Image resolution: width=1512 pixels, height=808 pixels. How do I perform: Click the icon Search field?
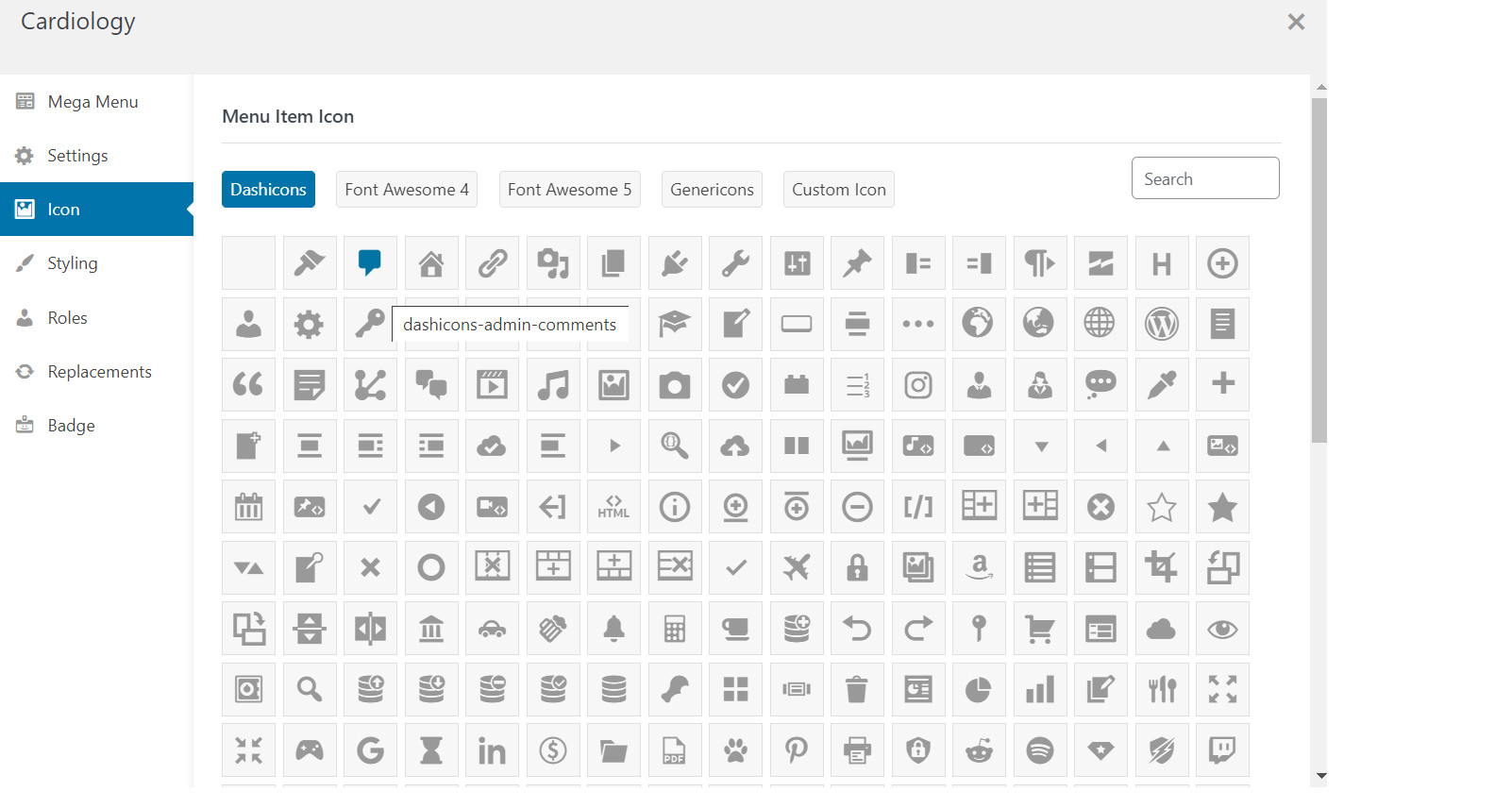click(1205, 178)
